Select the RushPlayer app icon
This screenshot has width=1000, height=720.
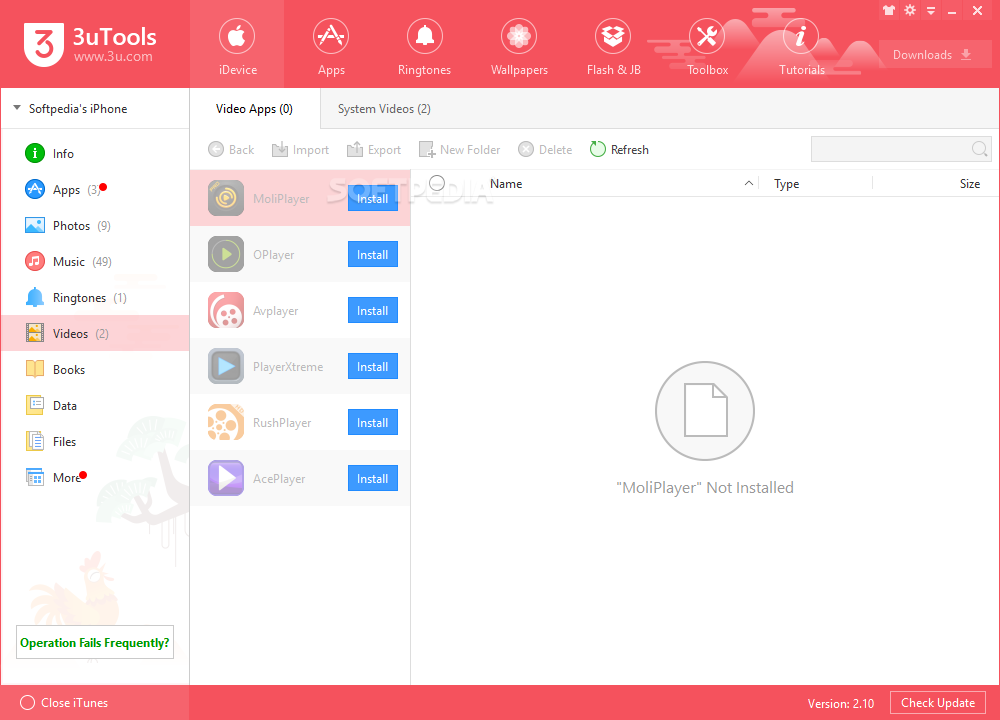226,422
